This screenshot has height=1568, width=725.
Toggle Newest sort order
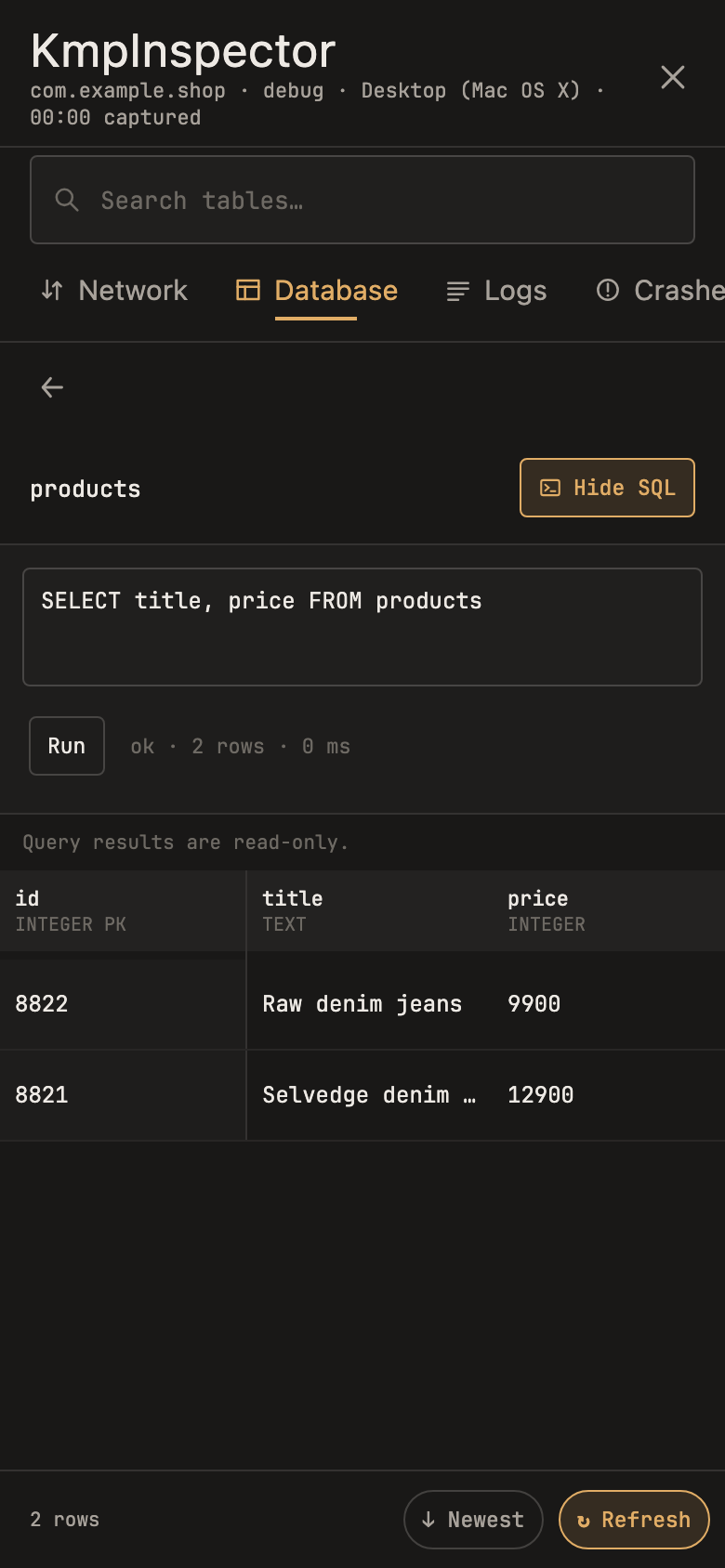(473, 1520)
